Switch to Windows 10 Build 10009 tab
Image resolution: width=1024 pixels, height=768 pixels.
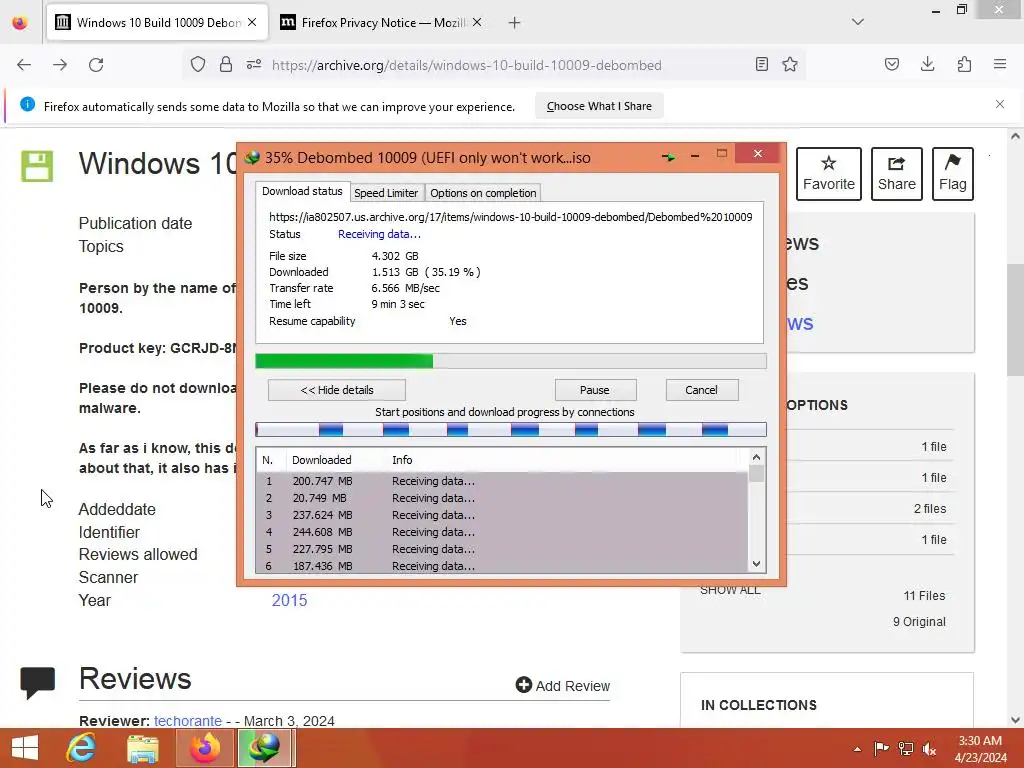(x=157, y=23)
